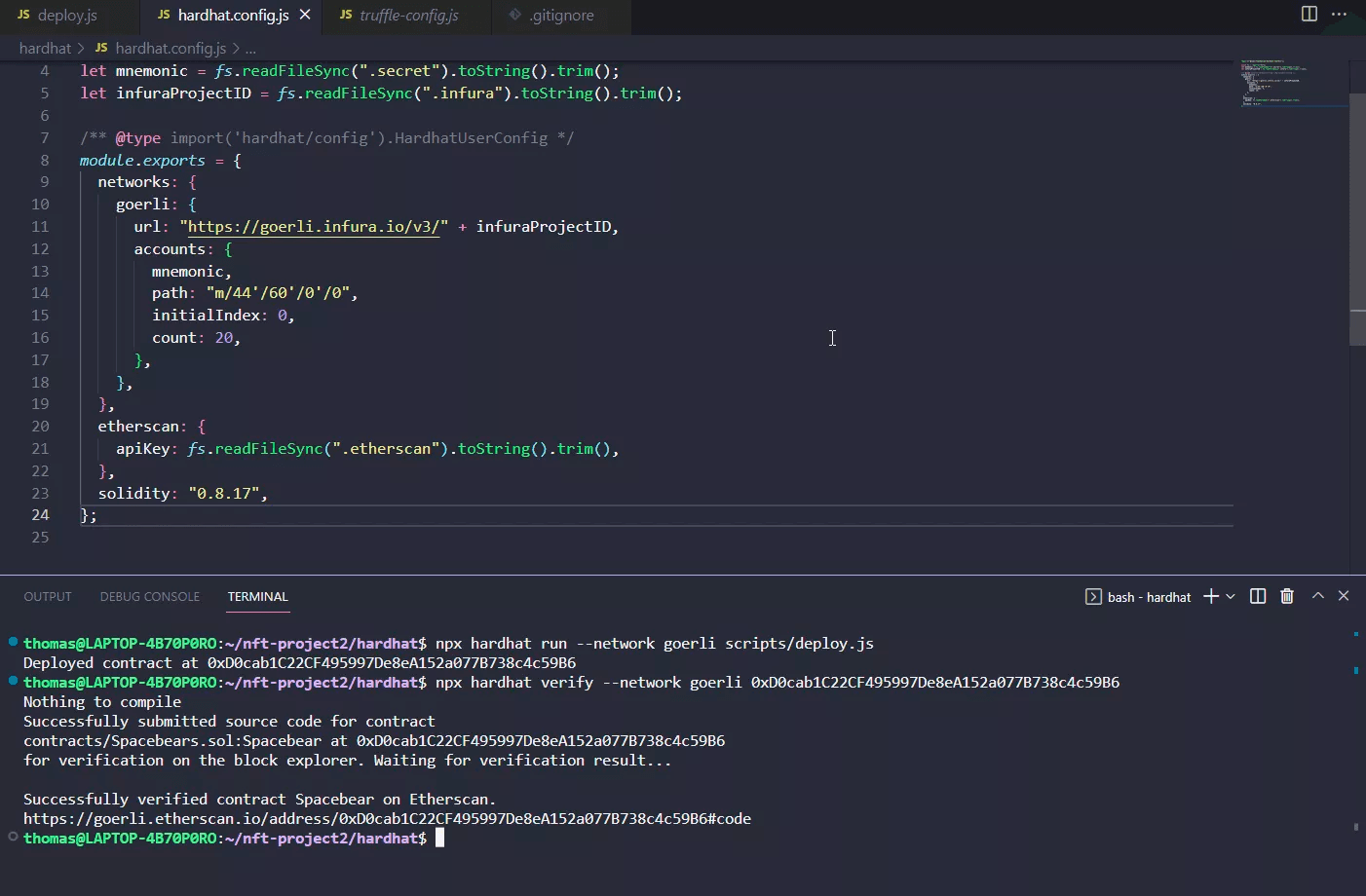This screenshot has width=1366, height=896.
Task: Click the path string "m/44'/60'/0'/0"
Action: 278,293
